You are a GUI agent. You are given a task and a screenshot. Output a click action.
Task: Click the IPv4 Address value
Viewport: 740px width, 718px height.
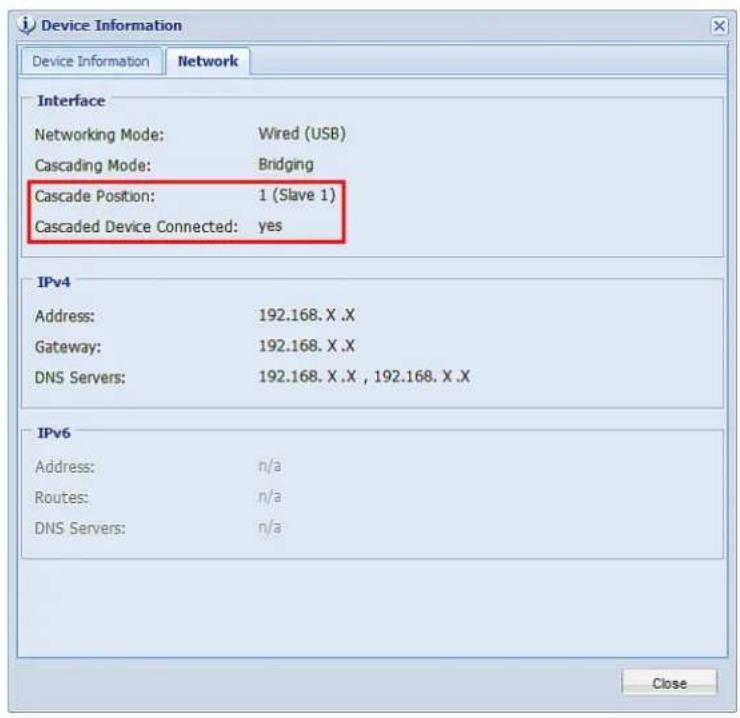(x=306, y=315)
